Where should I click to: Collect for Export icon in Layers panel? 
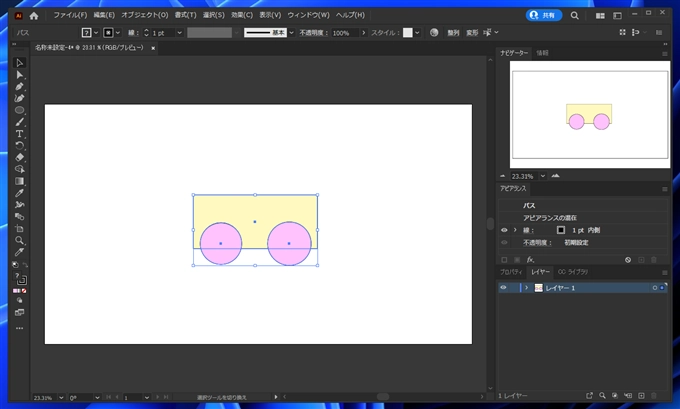(589, 396)
